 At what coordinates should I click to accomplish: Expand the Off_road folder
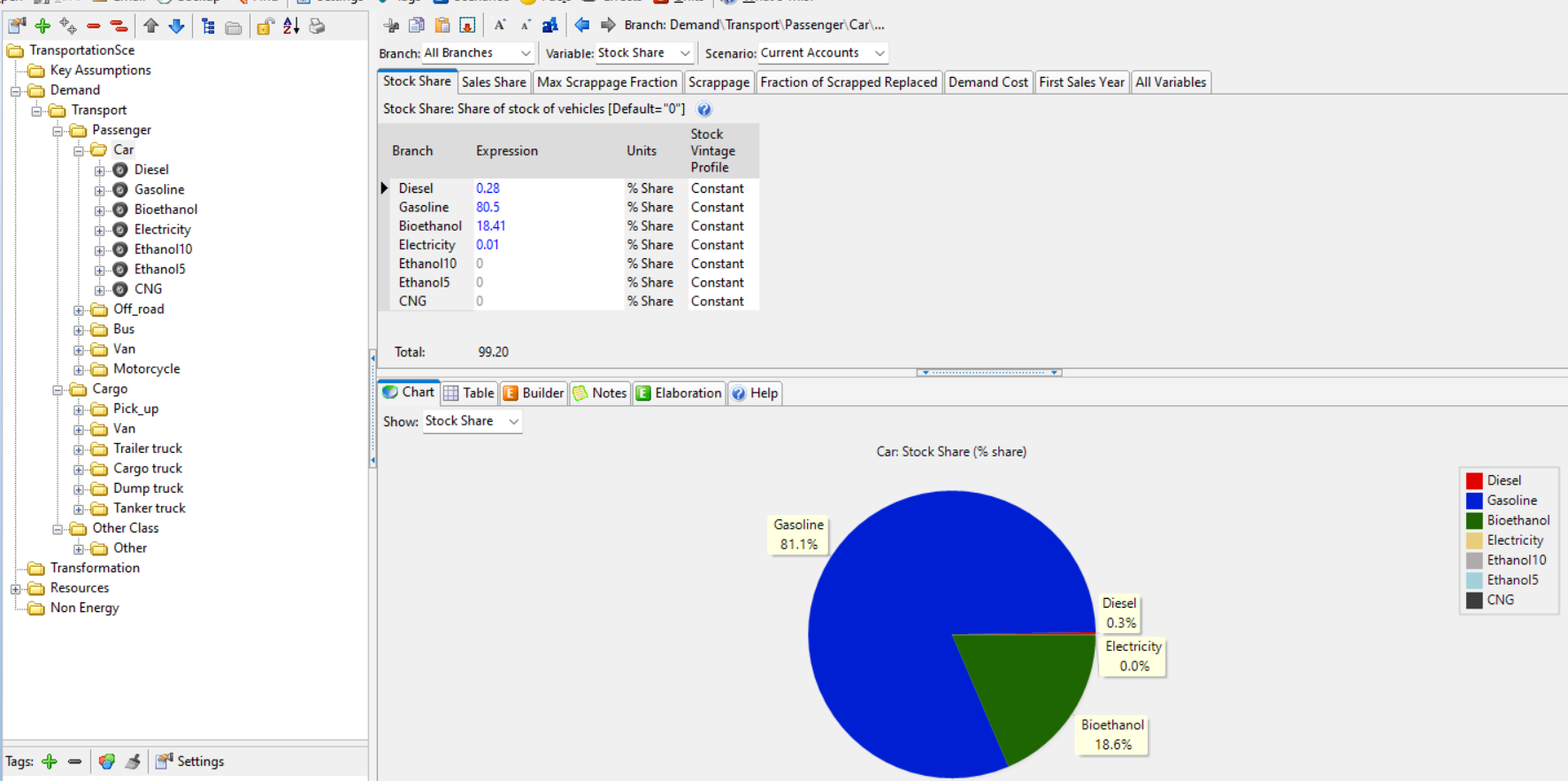[79, 310]
